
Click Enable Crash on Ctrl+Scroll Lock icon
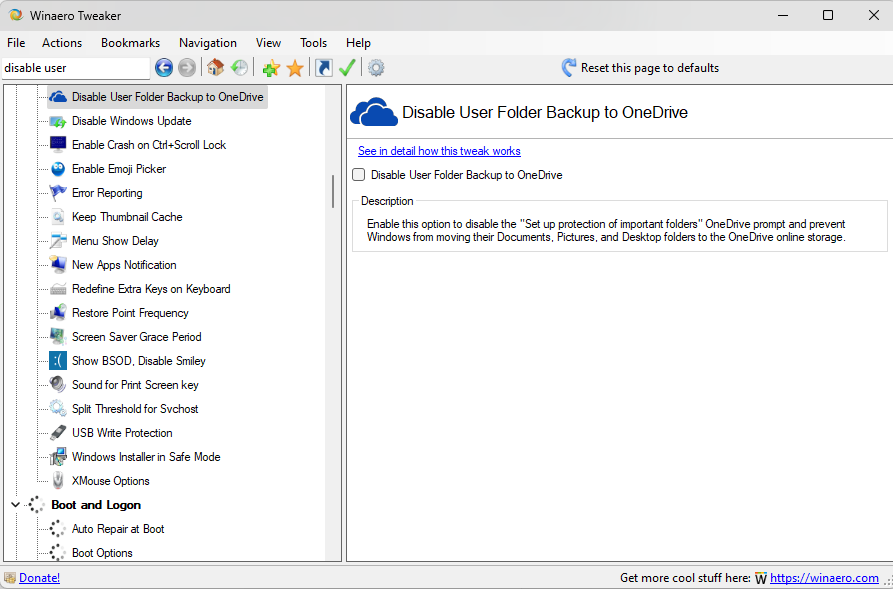pos(58,145)
